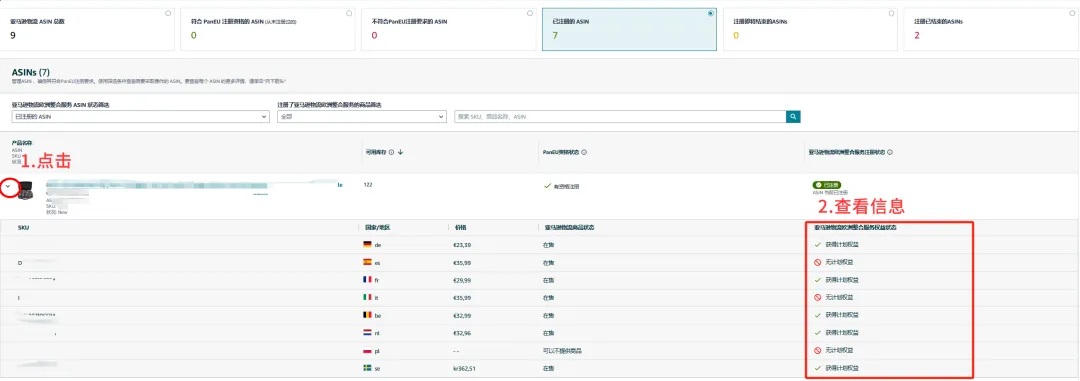Focus the SKU, 商品名称, ASIN search field

(x=621, y=117)
